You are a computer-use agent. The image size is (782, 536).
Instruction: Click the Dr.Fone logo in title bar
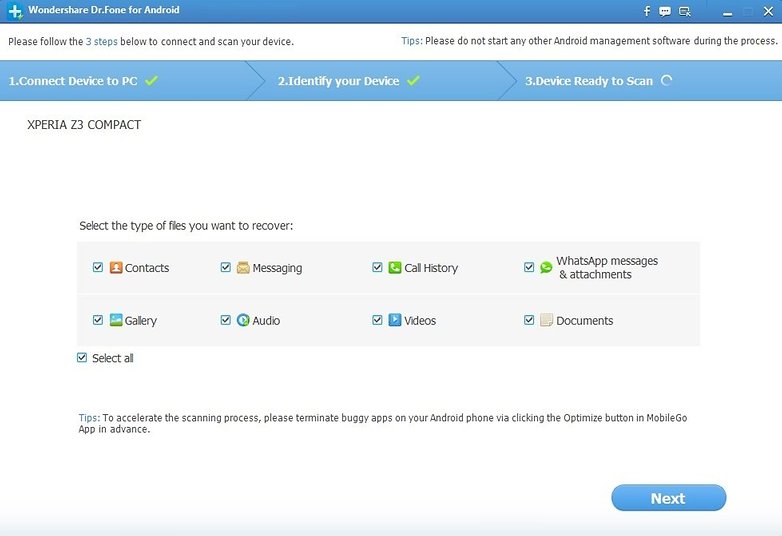click(x=14, y=11)
